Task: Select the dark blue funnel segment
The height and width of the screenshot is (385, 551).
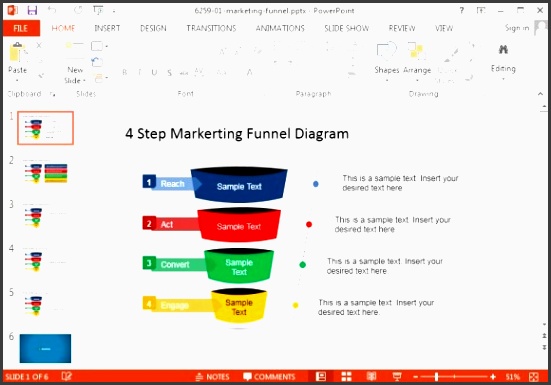Action: coord(239,185)
